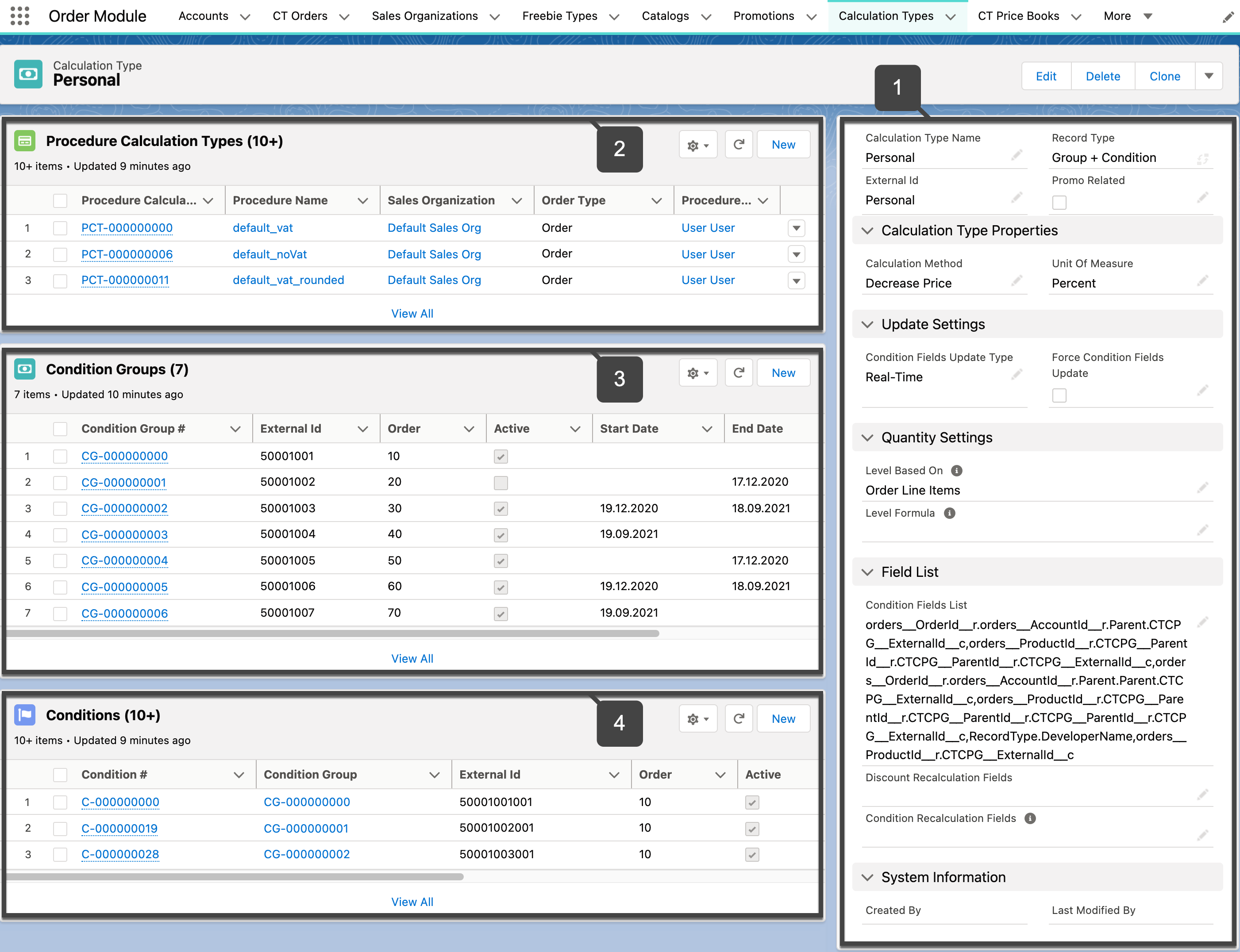Open the Promotions navigation tab
The height and width of the screenshot is (952, 1240).
(763, 16)
